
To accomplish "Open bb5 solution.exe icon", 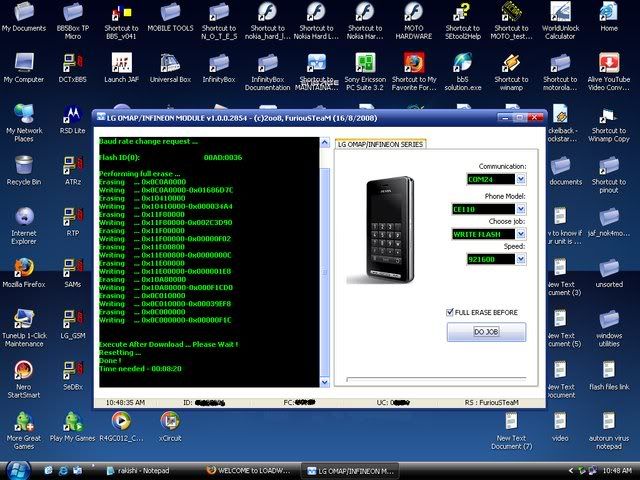I will point(463,72).
